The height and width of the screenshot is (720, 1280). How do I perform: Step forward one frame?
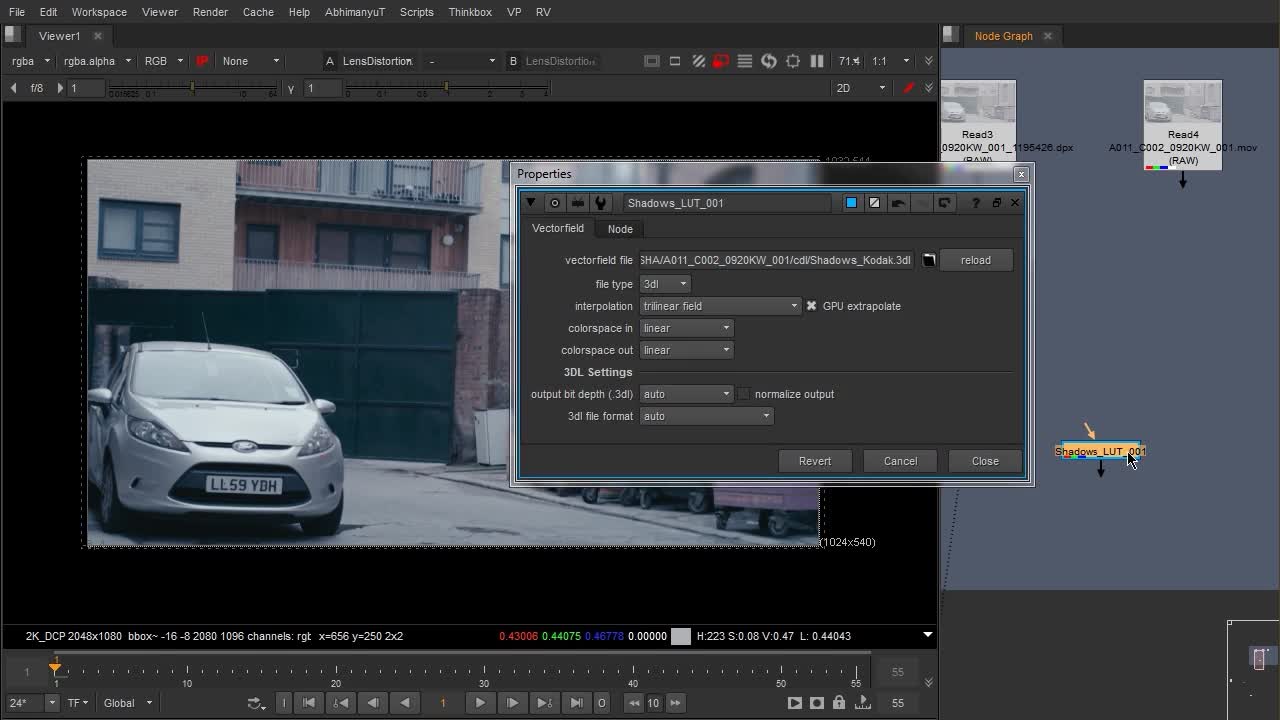(512, 703)
